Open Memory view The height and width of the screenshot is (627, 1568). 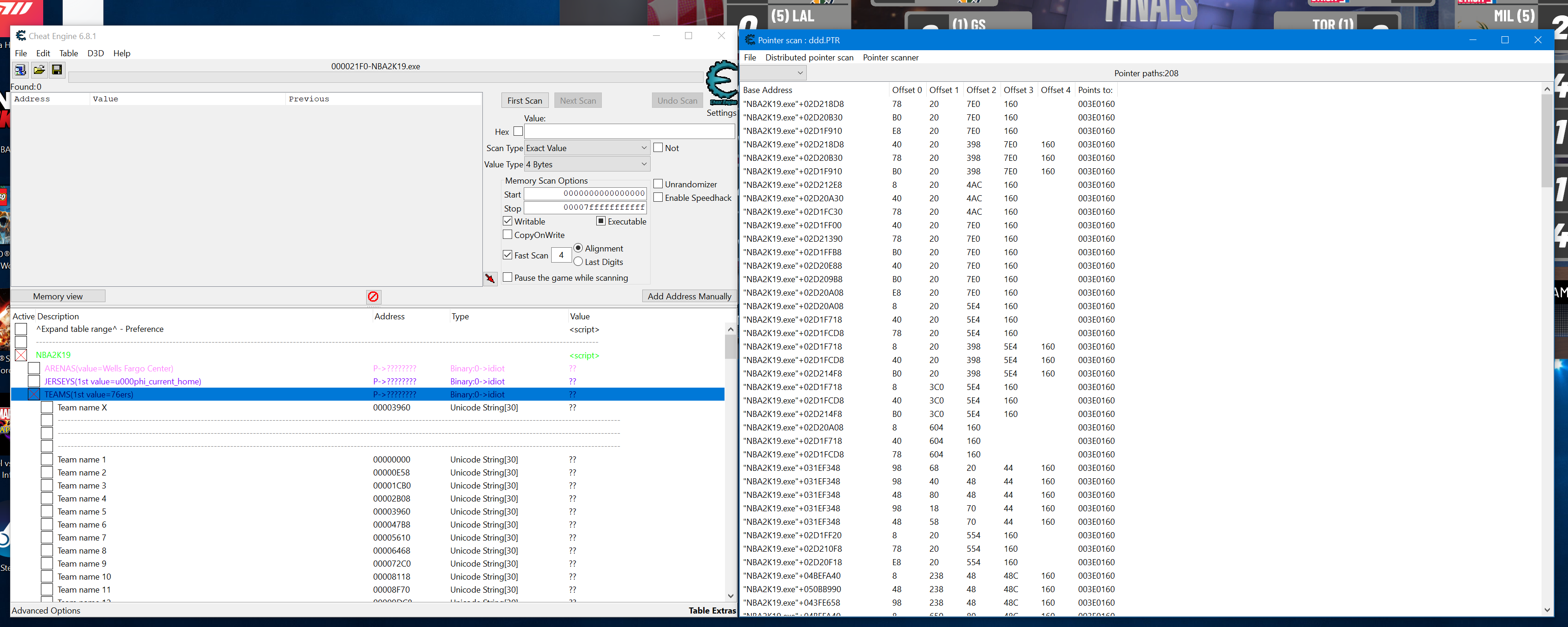point(59,297)
